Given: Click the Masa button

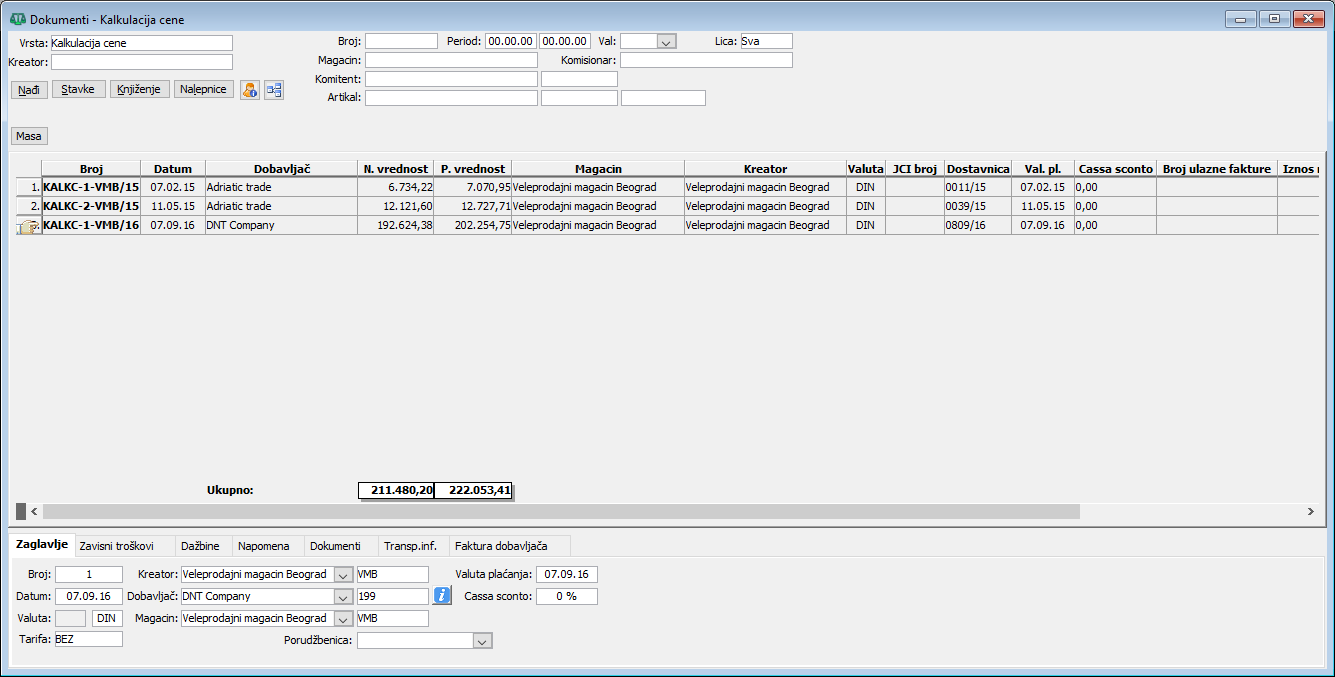Looking at the screenshot, I should [x=29, y=136].
